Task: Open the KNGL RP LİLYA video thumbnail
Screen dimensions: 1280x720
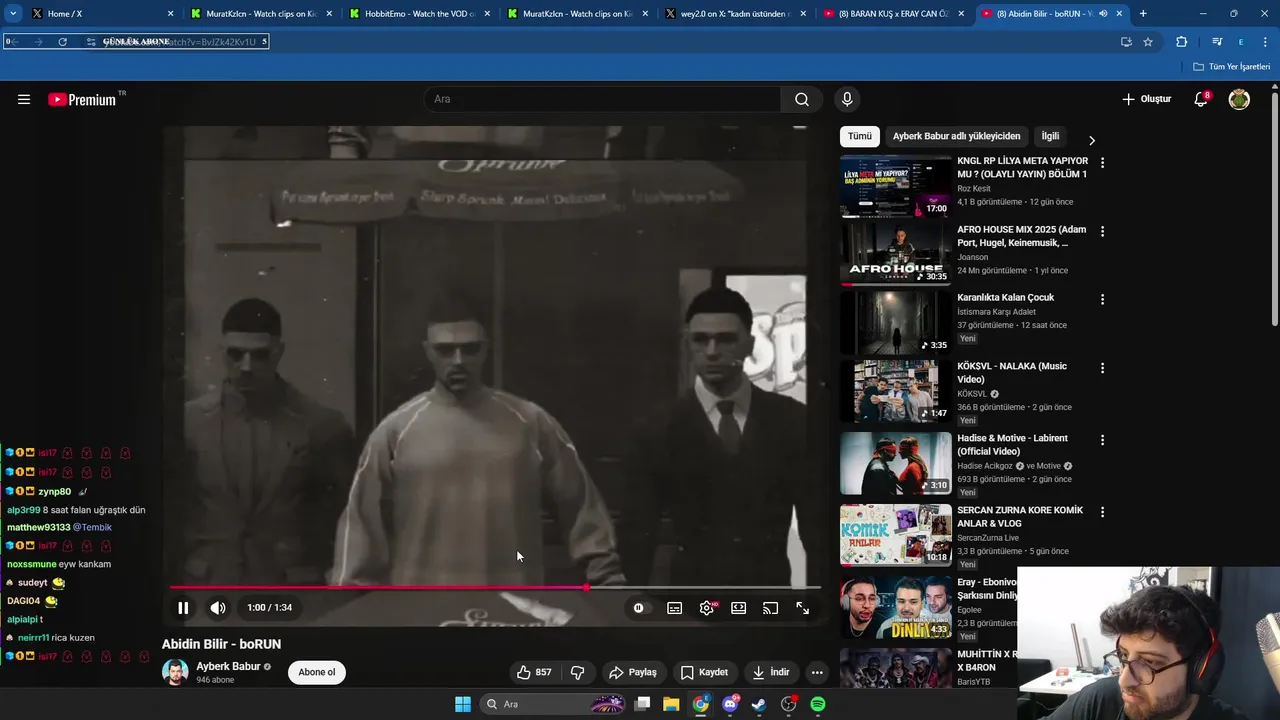Action: pyautogui.click(x=896, y=186)
